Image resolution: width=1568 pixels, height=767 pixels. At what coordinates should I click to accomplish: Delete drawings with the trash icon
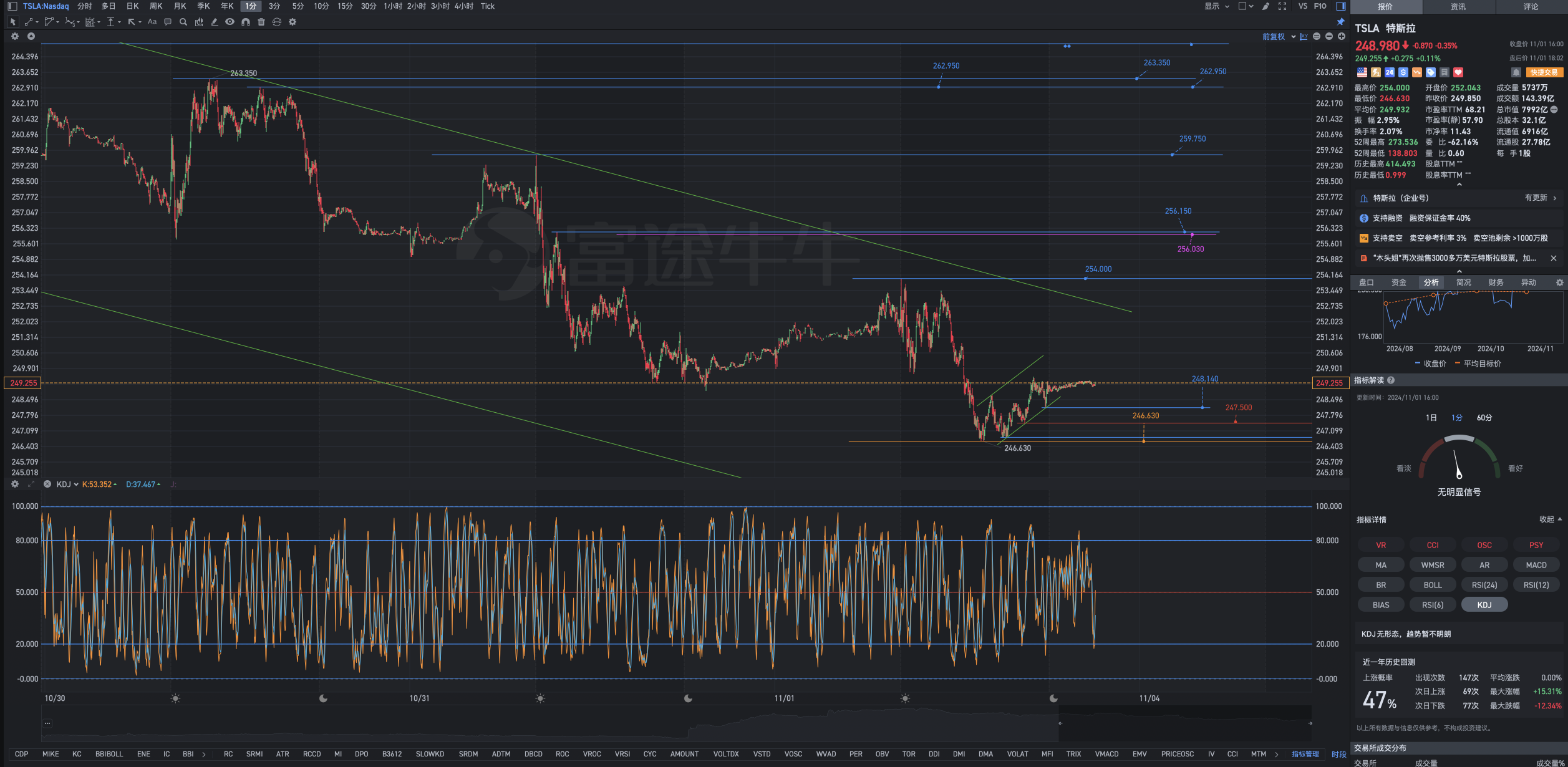click(261, 22)
